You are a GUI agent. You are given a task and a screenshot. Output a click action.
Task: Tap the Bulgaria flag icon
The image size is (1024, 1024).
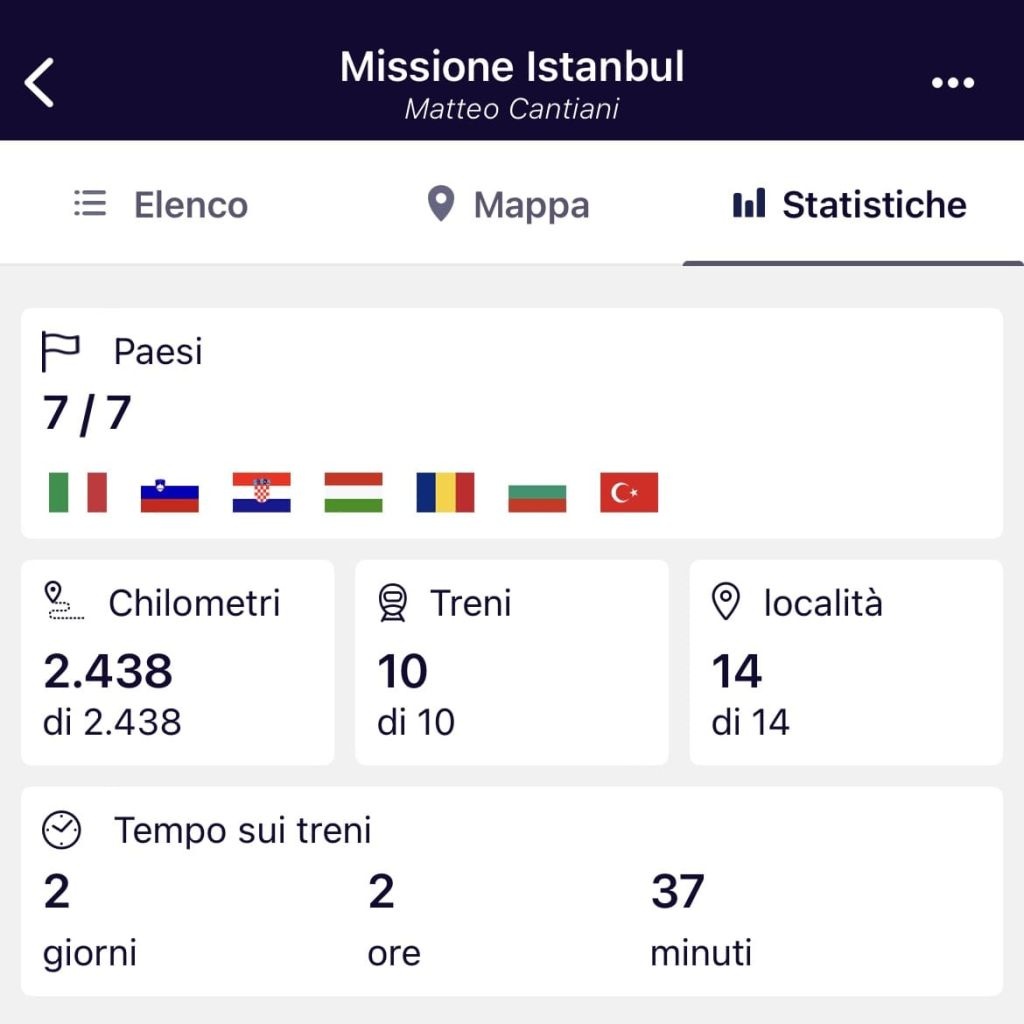tap(537, 492)
